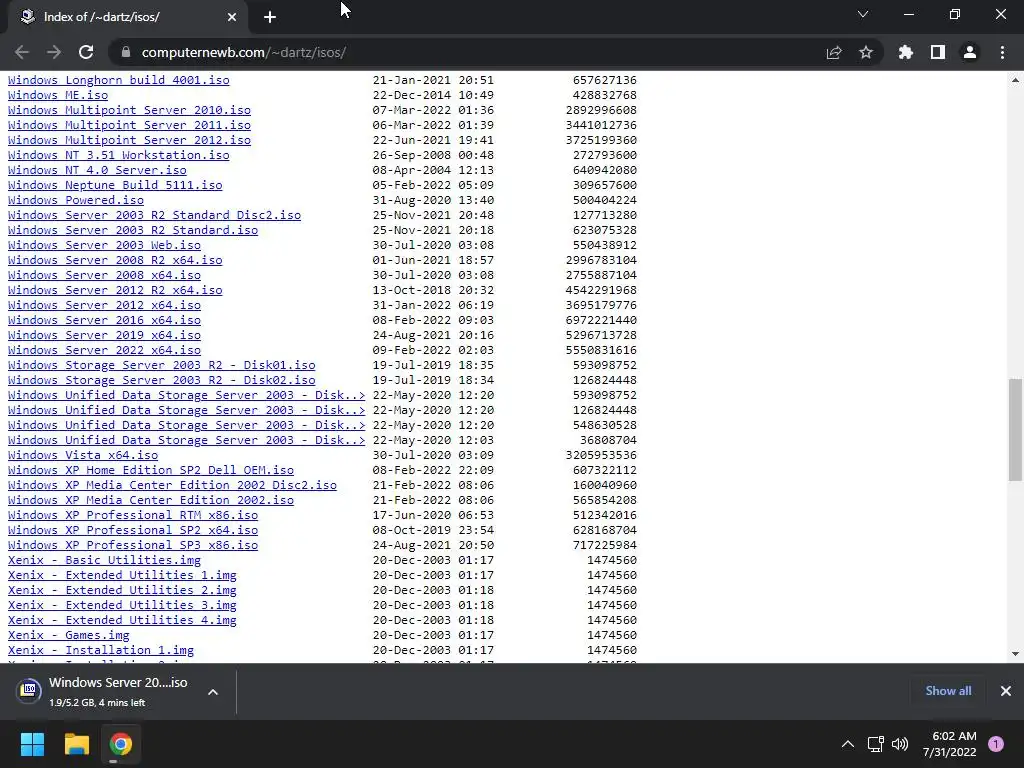Click Windows XP Professional RTM x86.iso
Screen dimensions: 1024x768
[x=133, y=515]
